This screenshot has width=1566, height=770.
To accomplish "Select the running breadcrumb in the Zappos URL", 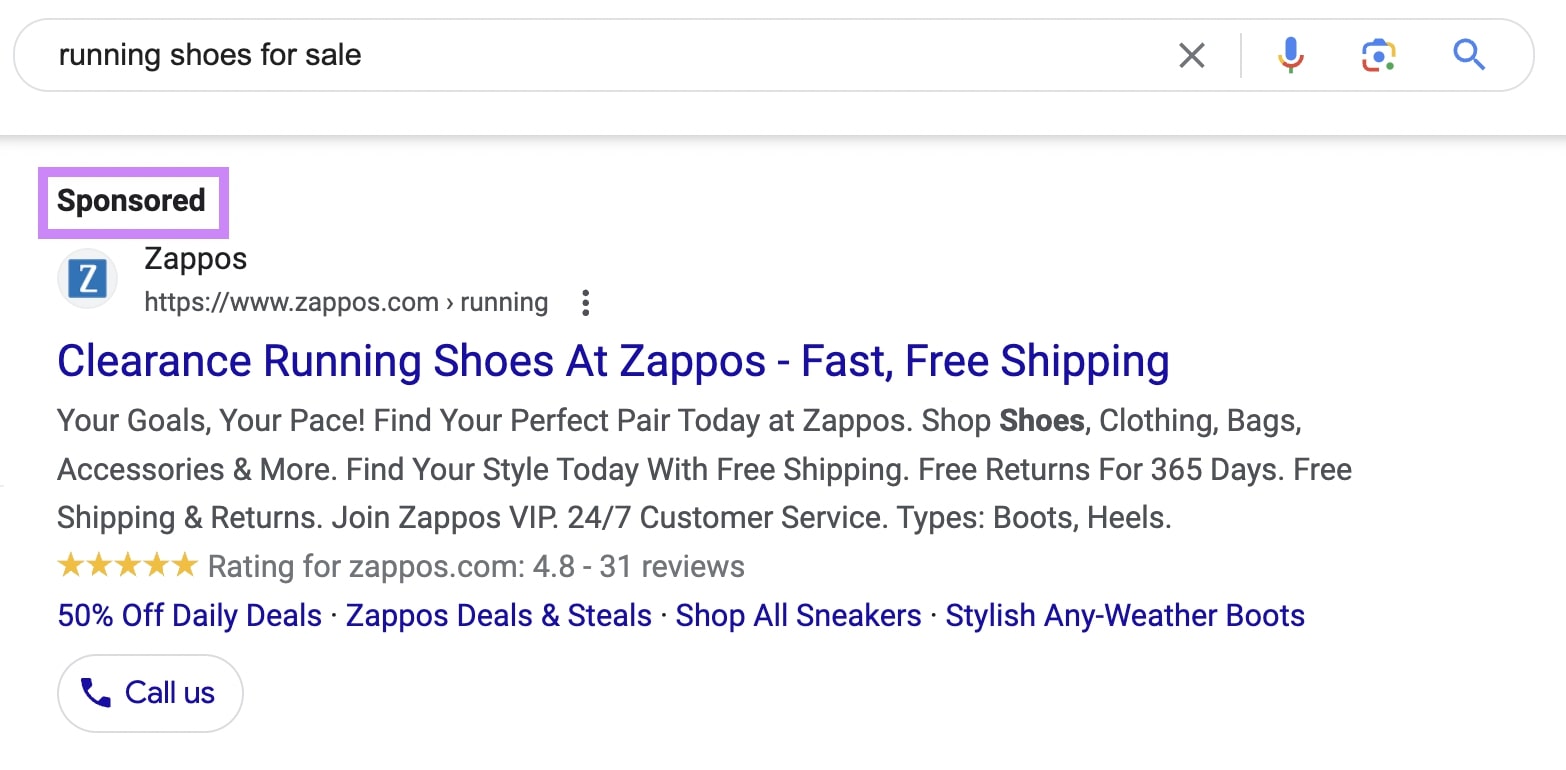I will 504,302.
